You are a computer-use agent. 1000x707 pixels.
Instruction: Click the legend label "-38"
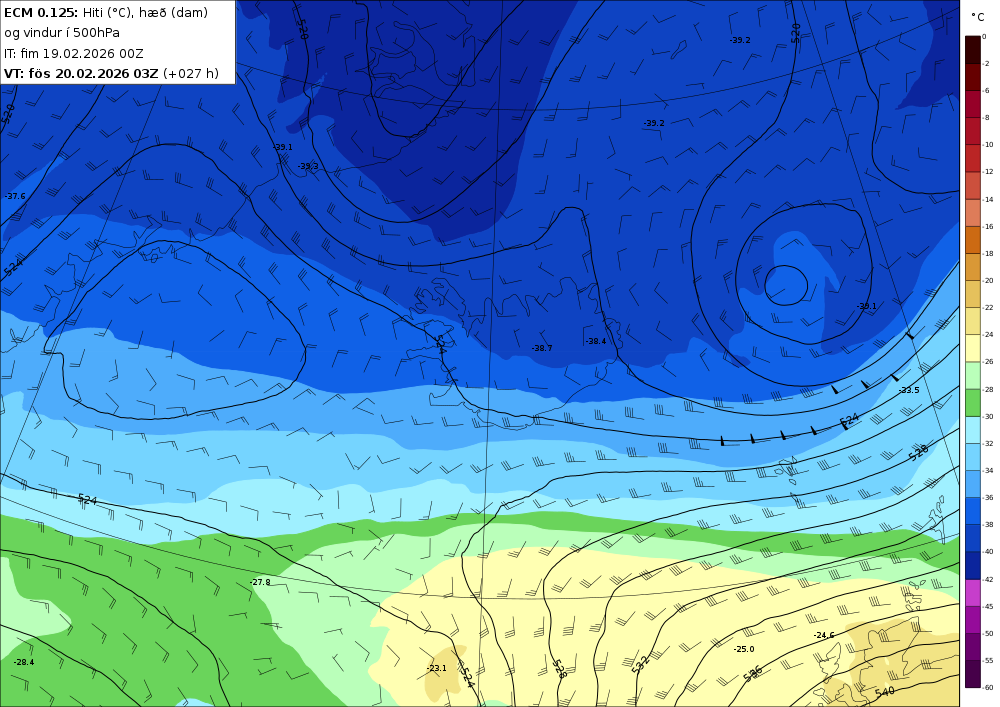988,525
